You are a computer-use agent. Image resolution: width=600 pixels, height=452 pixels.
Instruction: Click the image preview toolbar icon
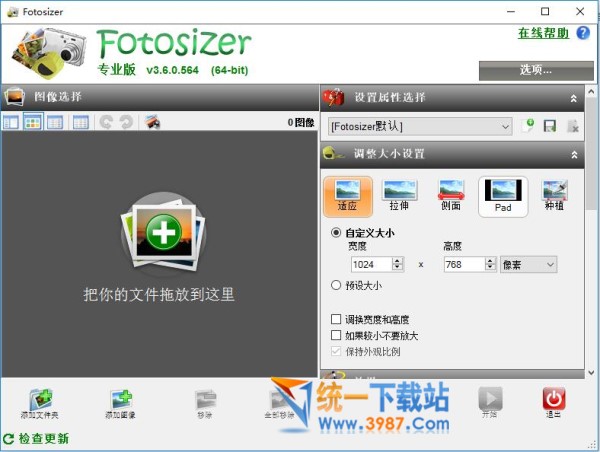pos(152,122)
